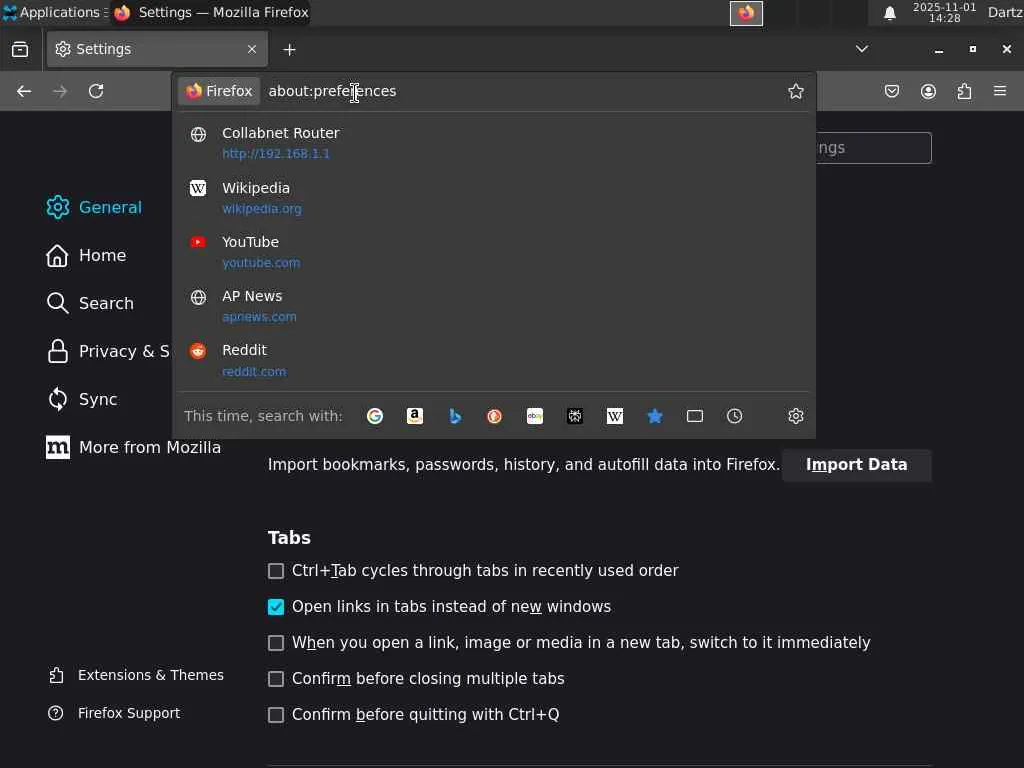Image resolution: width=1024 pixels, height=768 pixels.
Task: Click the Firefox identity badge in the URL bar
Action: [219, 91]
